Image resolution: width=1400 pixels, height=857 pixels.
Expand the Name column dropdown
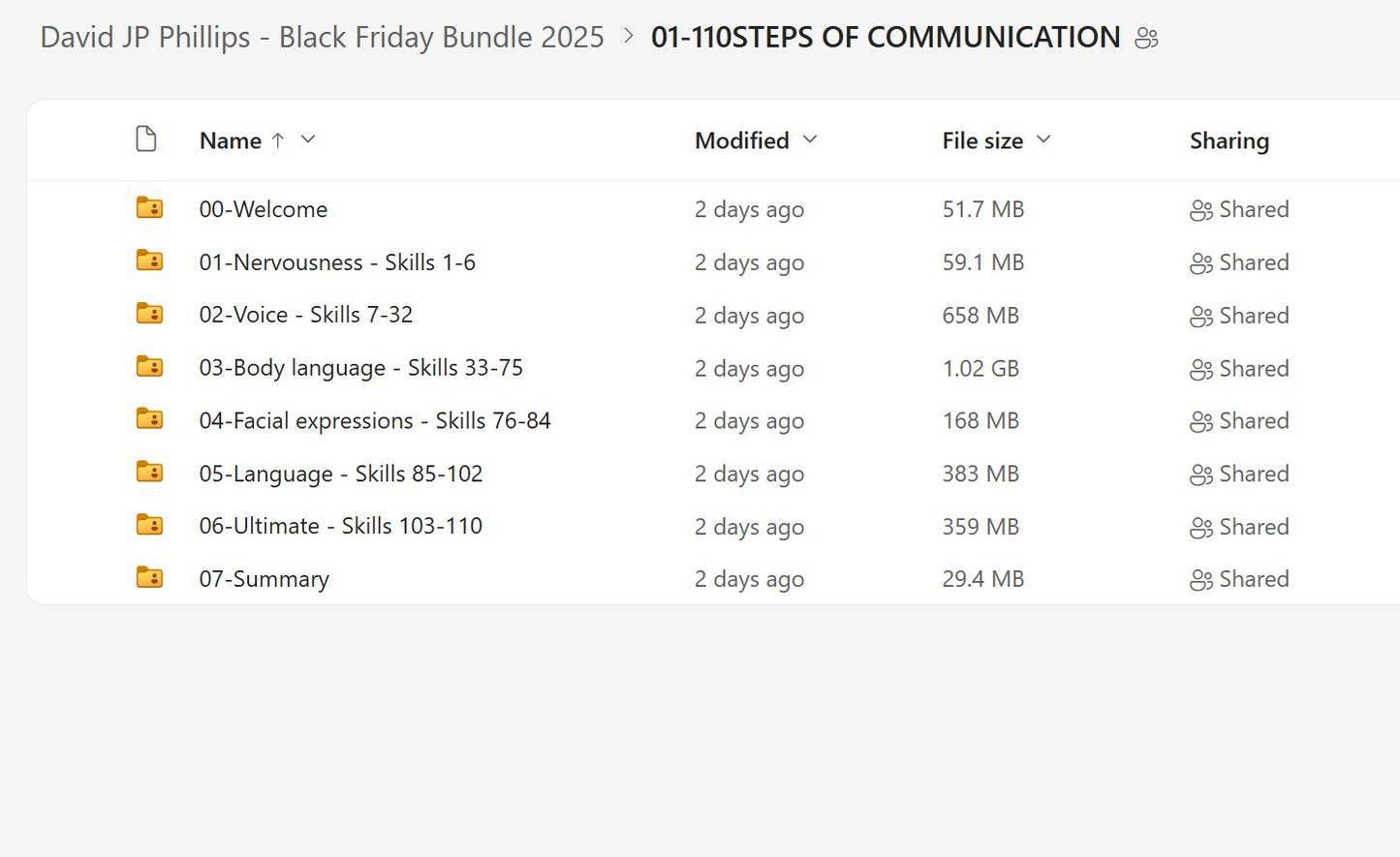click(x=307, y=139)
